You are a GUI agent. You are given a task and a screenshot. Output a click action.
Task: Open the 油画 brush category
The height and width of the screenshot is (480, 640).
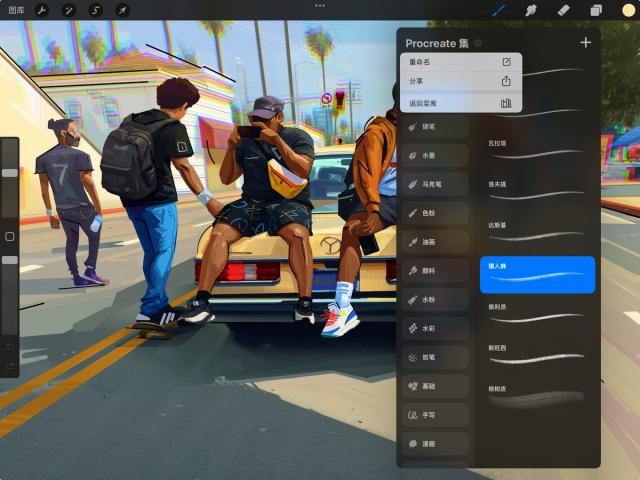tap(435, 242)
